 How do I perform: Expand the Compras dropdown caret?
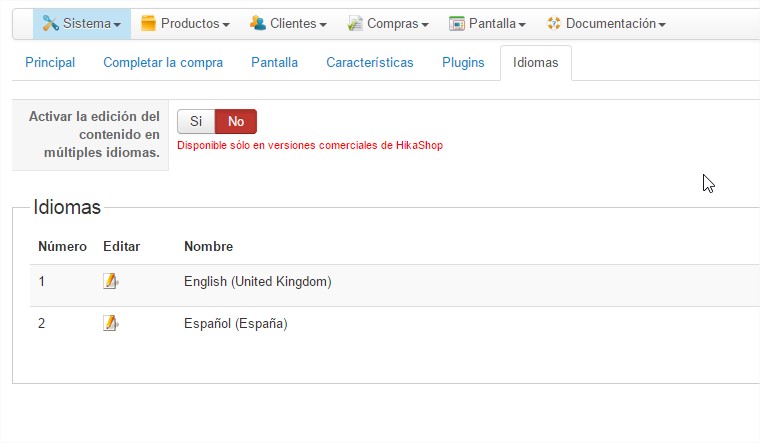pyautogui.click(x=425, y=24)
